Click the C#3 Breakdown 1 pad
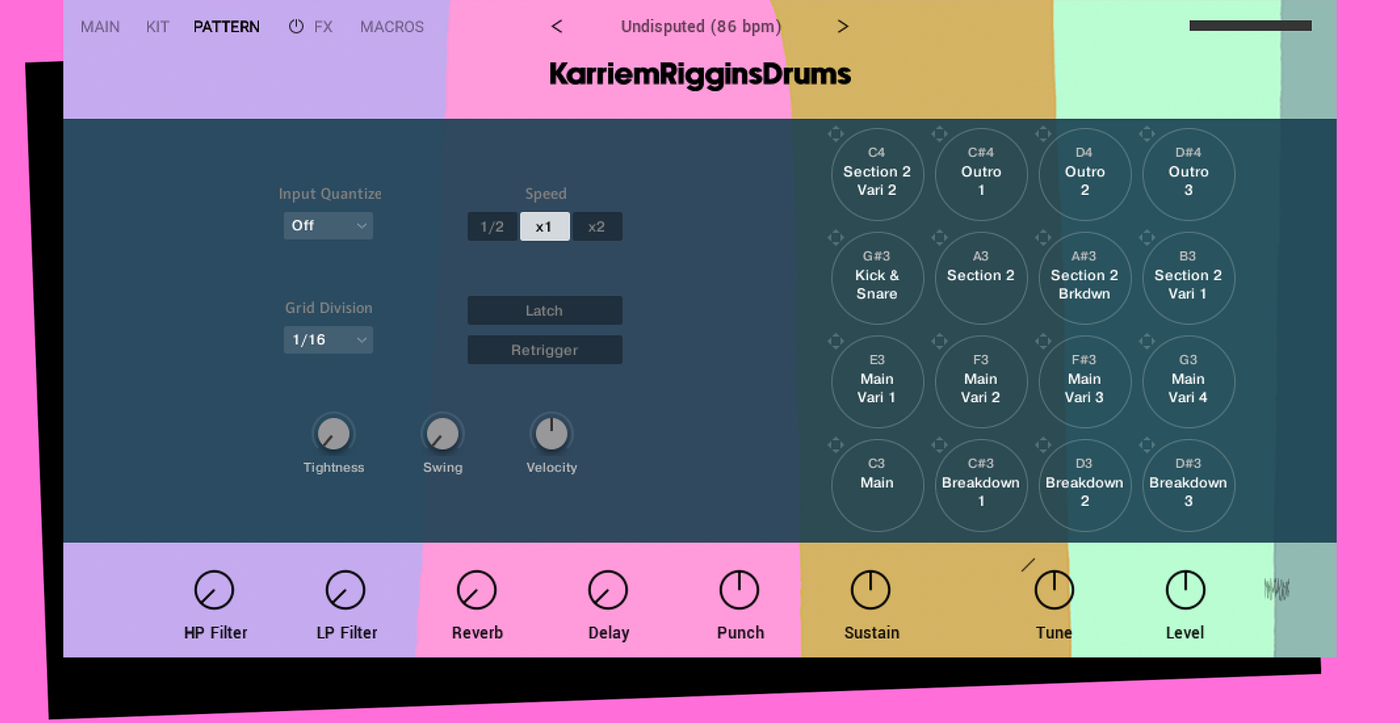 pyautogui.click(x=981, y=486)
